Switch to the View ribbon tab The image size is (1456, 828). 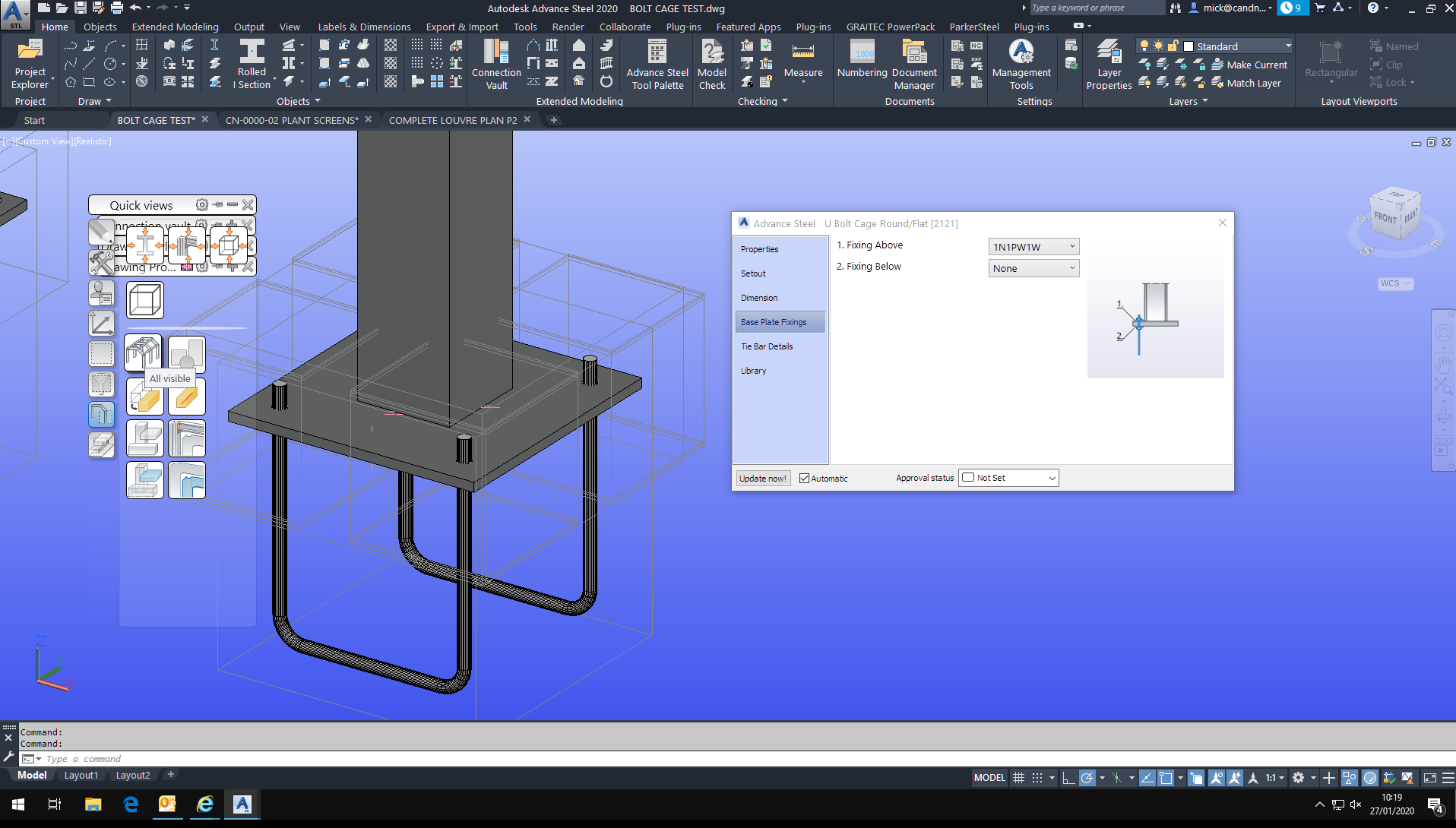pos(290,27)
